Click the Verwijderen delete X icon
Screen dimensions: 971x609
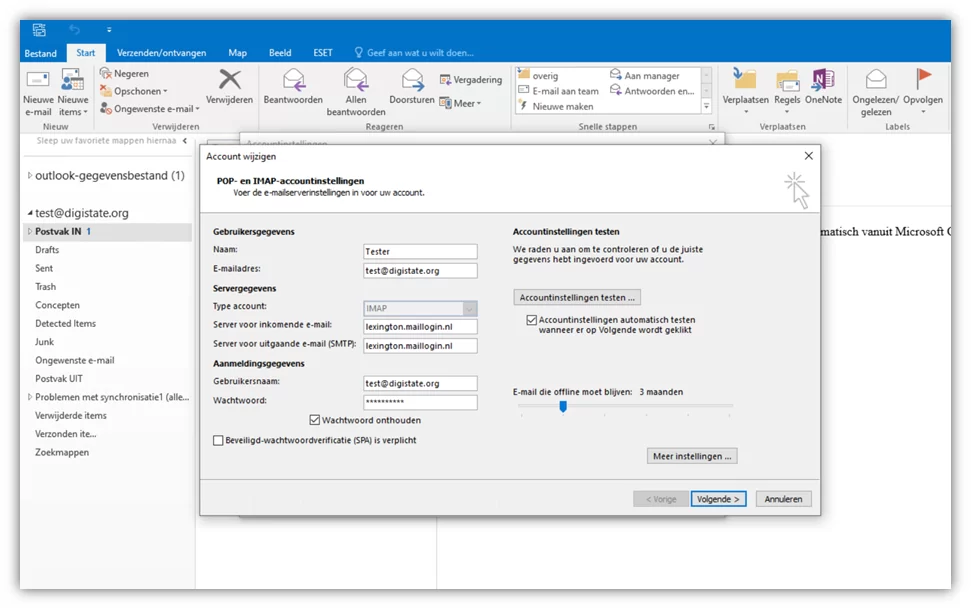[x=230, y=79]
